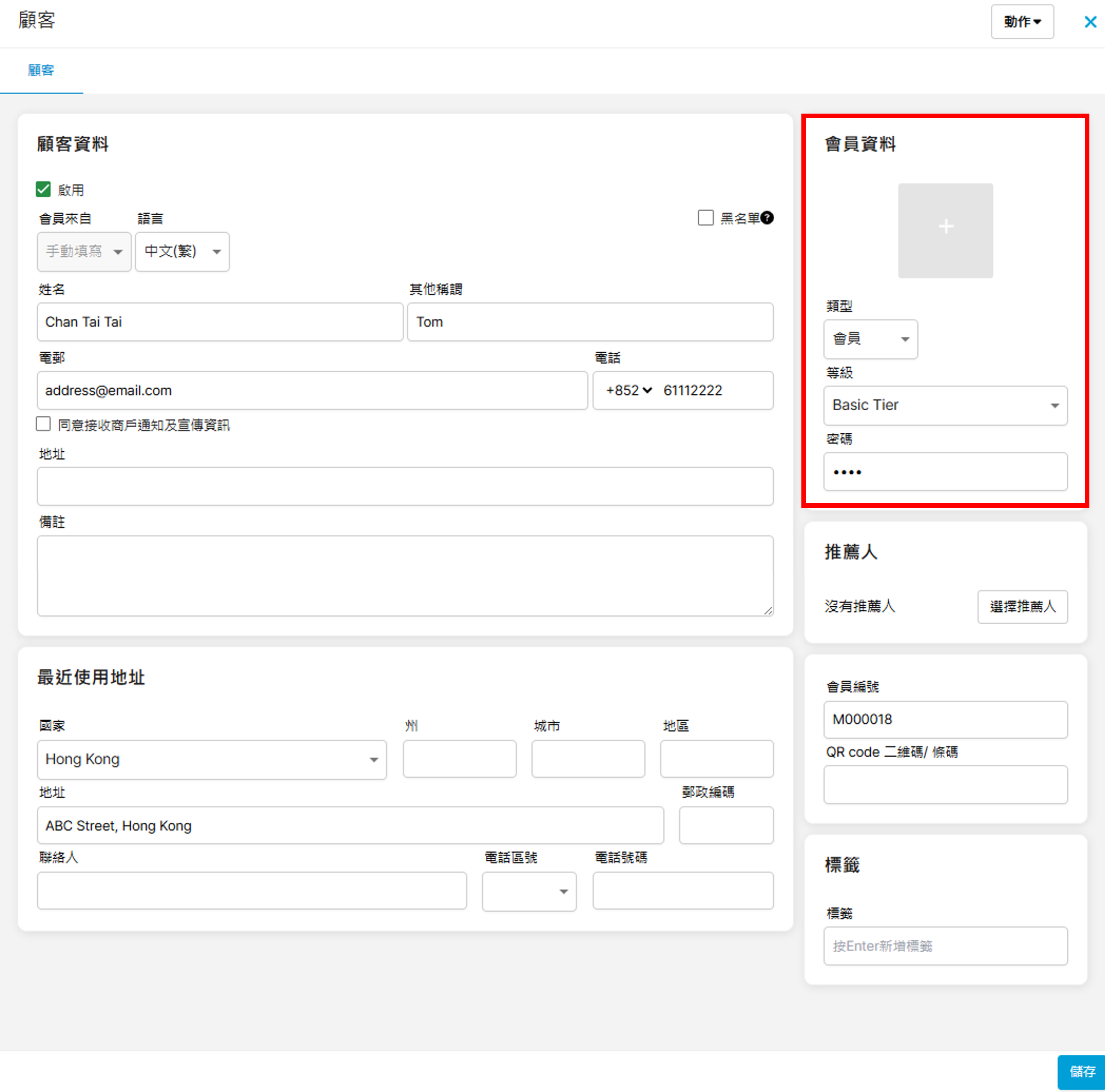Click the 會員編號 field showing M000018

coord(945,719)
